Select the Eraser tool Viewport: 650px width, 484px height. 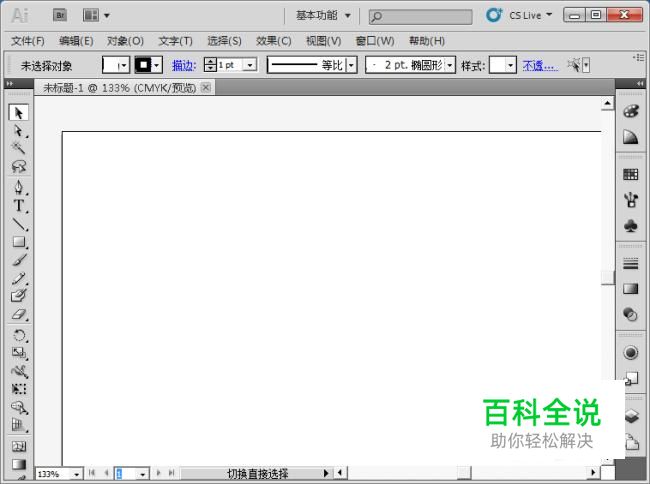(19, 314)
